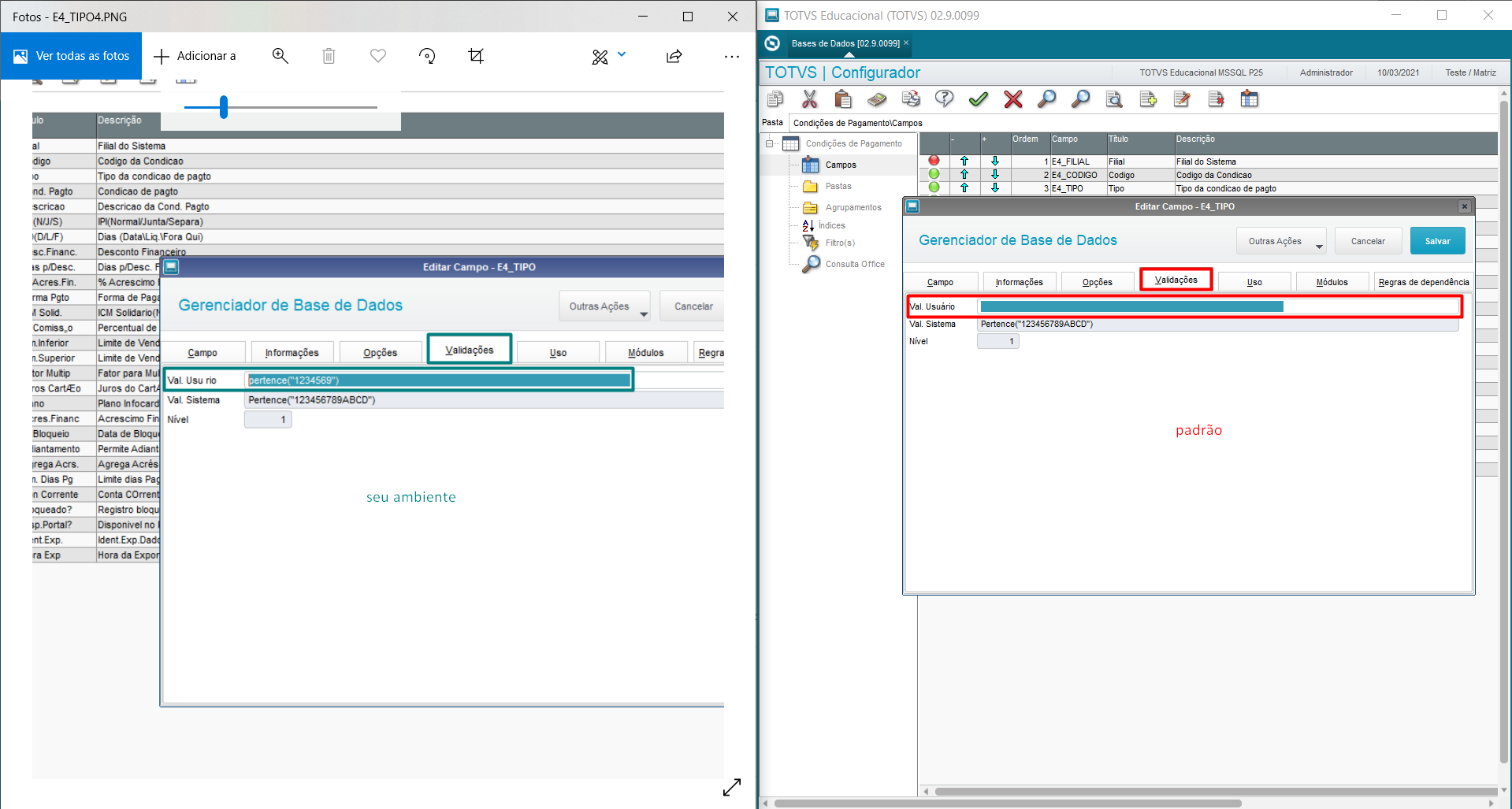Click the green checkmark confirm icon
This screenshot has height=809, width=1512.
[x=979, y=98]
